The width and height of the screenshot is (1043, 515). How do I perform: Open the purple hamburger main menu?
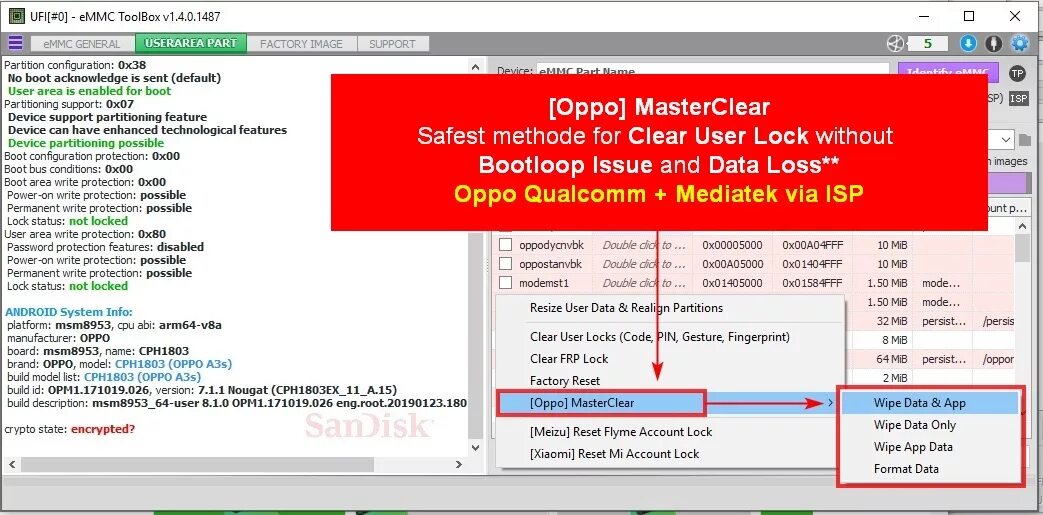15,44
